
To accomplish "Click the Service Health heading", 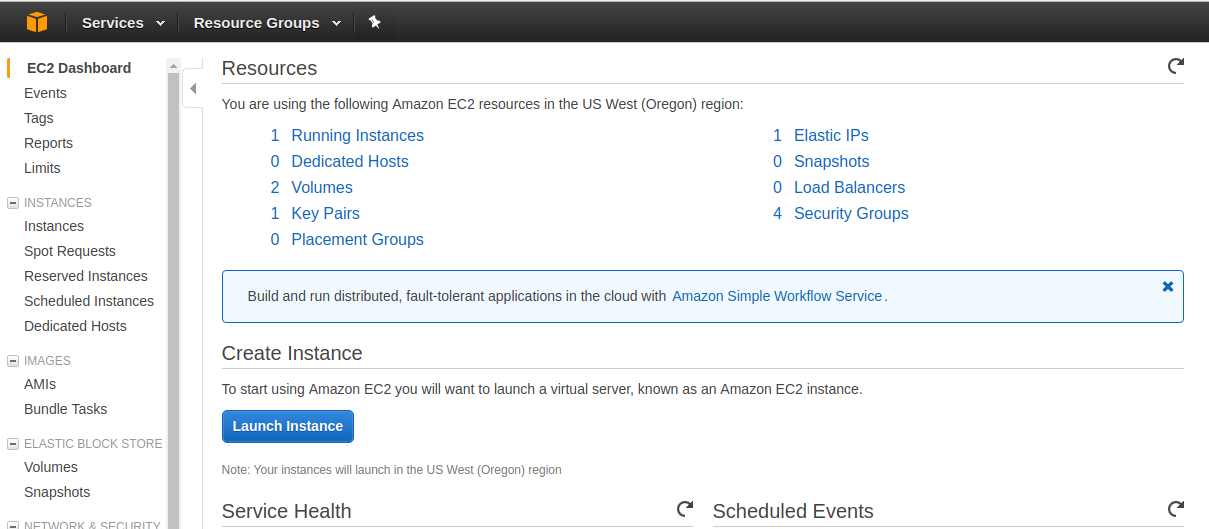I will click(x=287, y=511).
